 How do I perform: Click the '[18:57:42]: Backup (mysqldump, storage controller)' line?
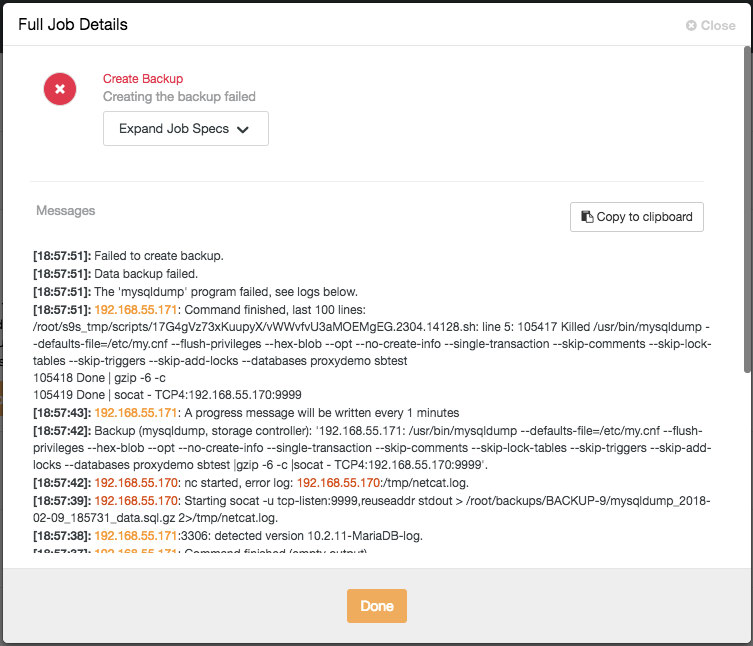(372, 448)
